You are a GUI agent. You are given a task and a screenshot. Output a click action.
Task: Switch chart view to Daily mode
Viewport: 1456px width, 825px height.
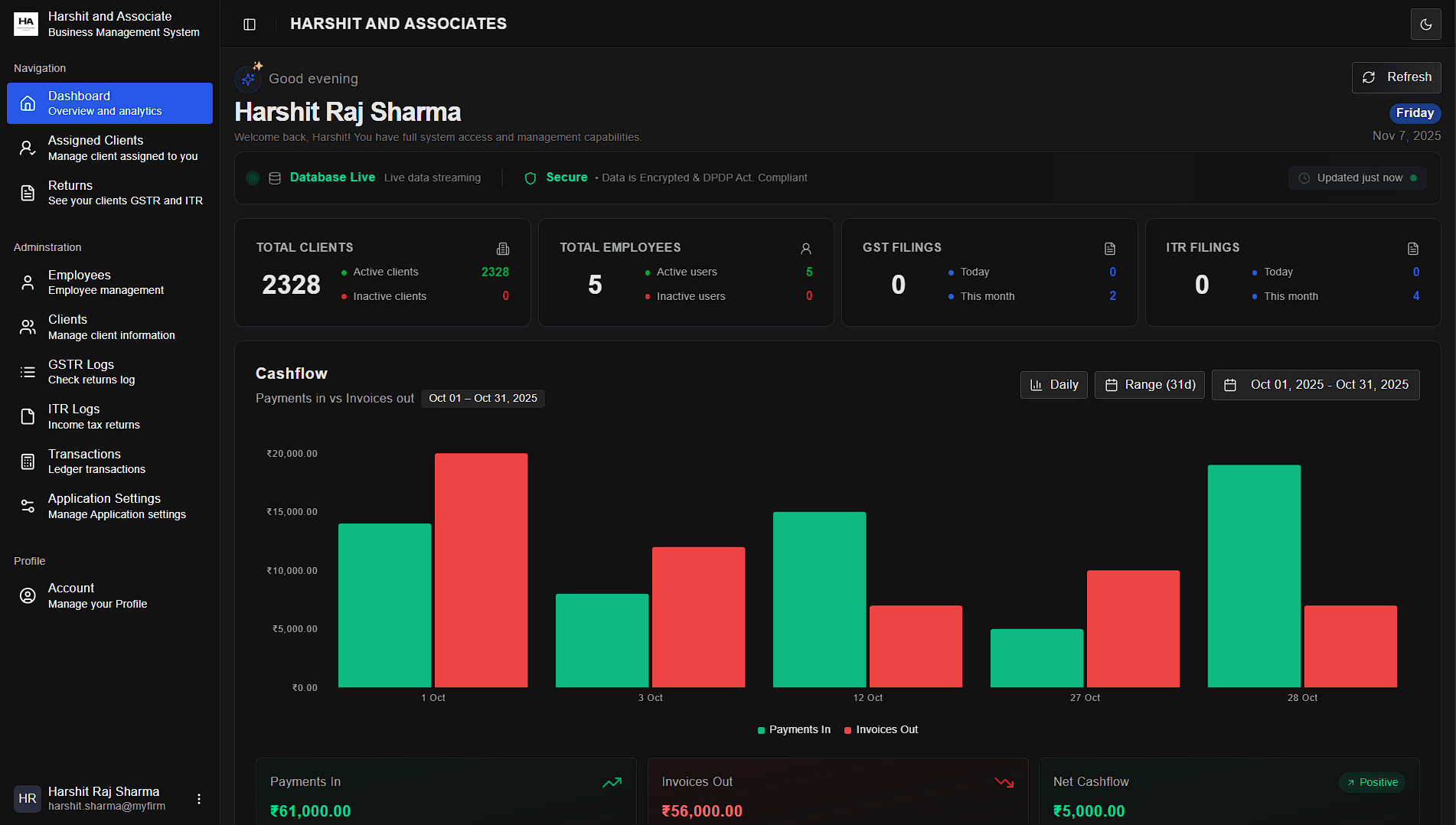(1054, 385)
